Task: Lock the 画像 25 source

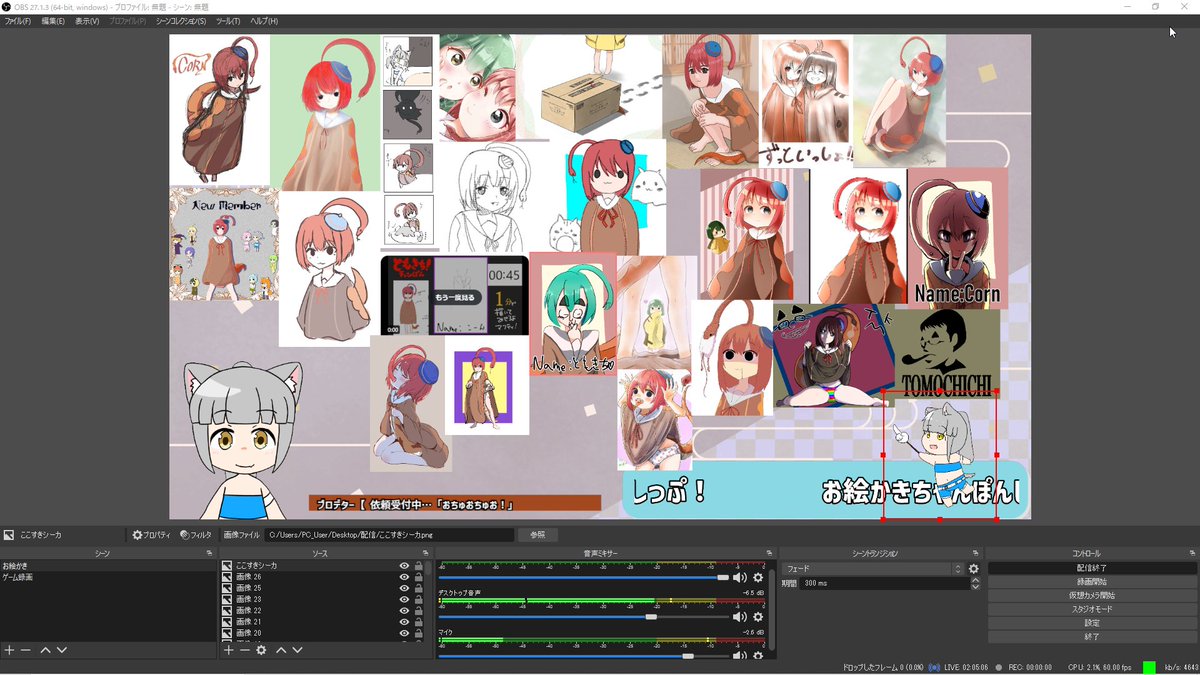Action: coord(419,588)
